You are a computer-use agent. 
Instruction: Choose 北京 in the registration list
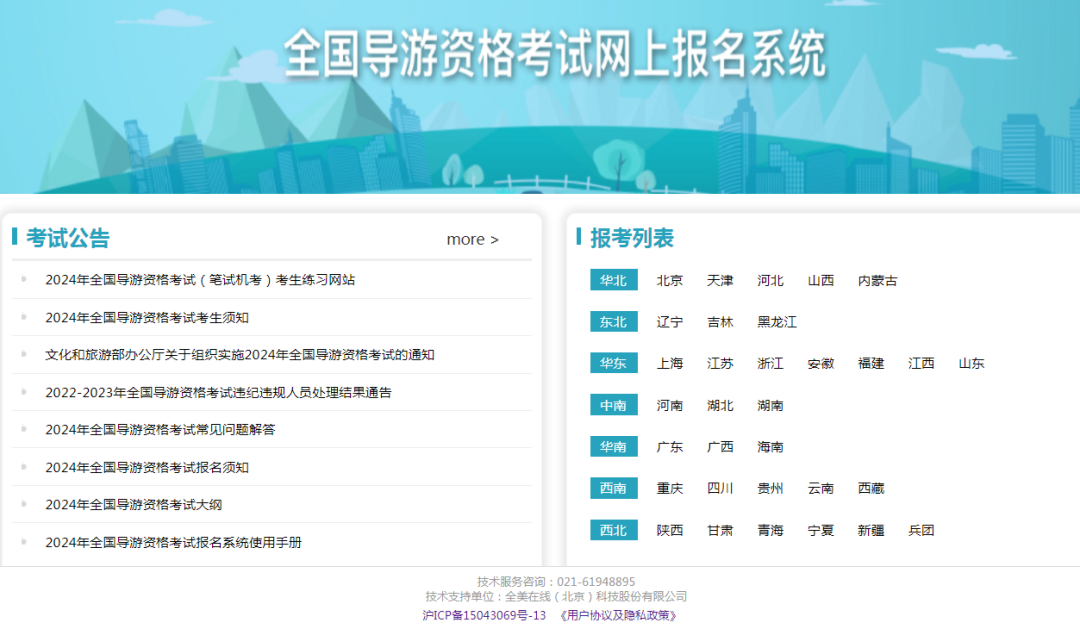[670, 280]
